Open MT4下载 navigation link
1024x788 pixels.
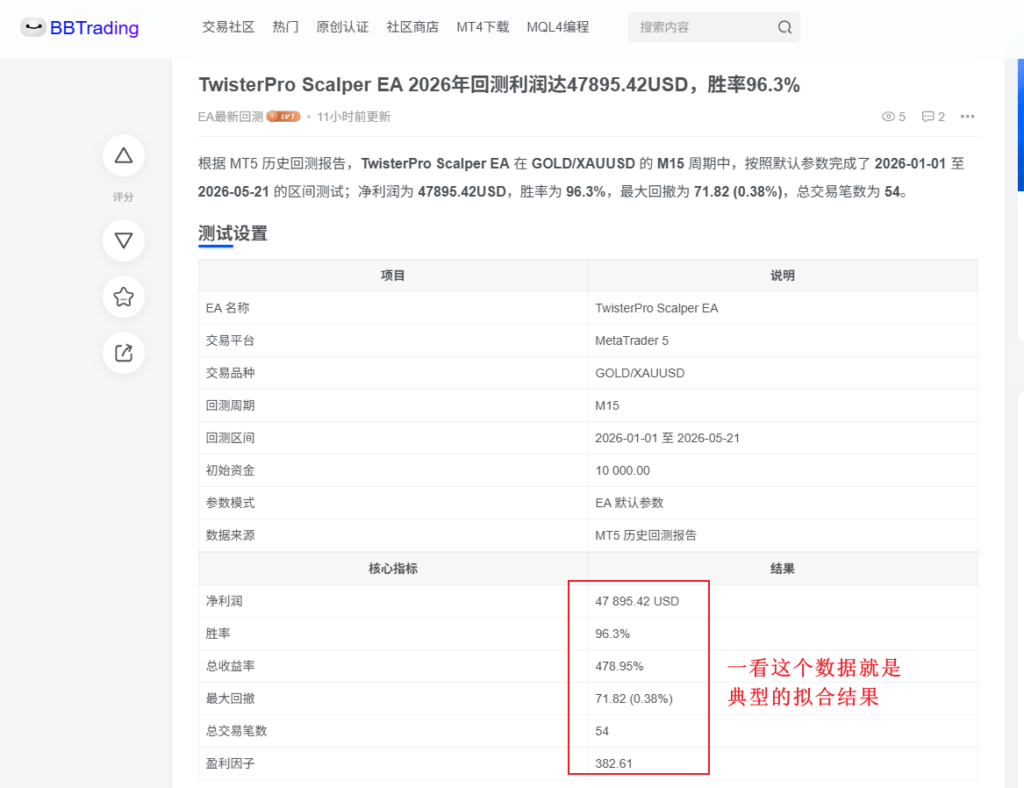[x=483, y=27]
